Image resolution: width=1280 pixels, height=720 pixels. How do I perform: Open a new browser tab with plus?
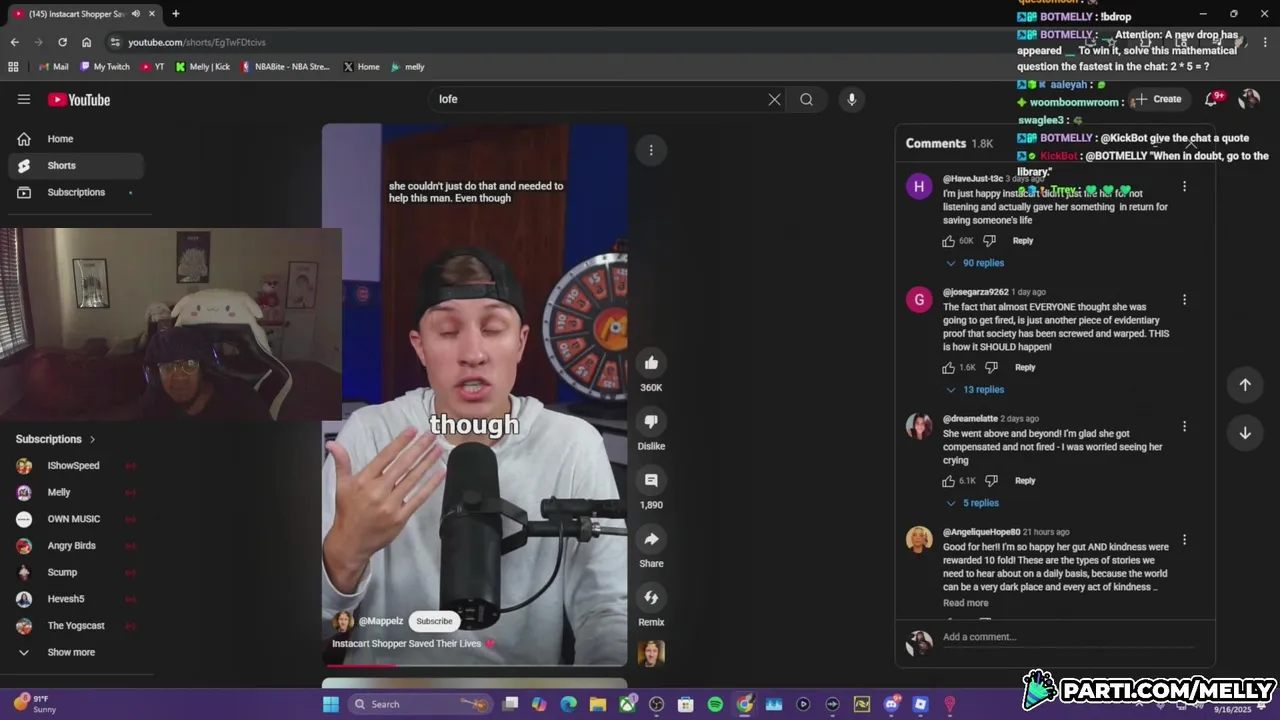175,14
